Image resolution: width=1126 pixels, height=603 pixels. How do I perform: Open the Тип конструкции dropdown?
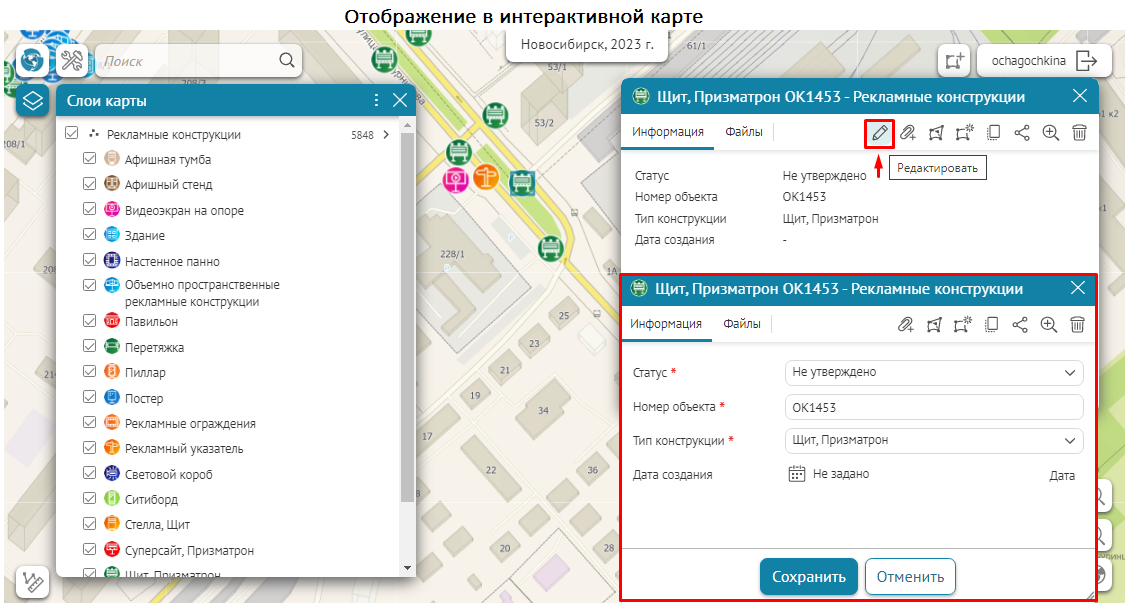coord(933,440)
